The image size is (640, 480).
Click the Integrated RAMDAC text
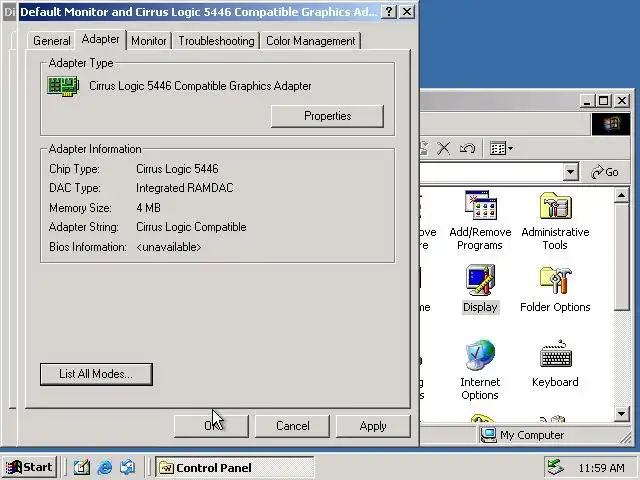pos(184,188)
